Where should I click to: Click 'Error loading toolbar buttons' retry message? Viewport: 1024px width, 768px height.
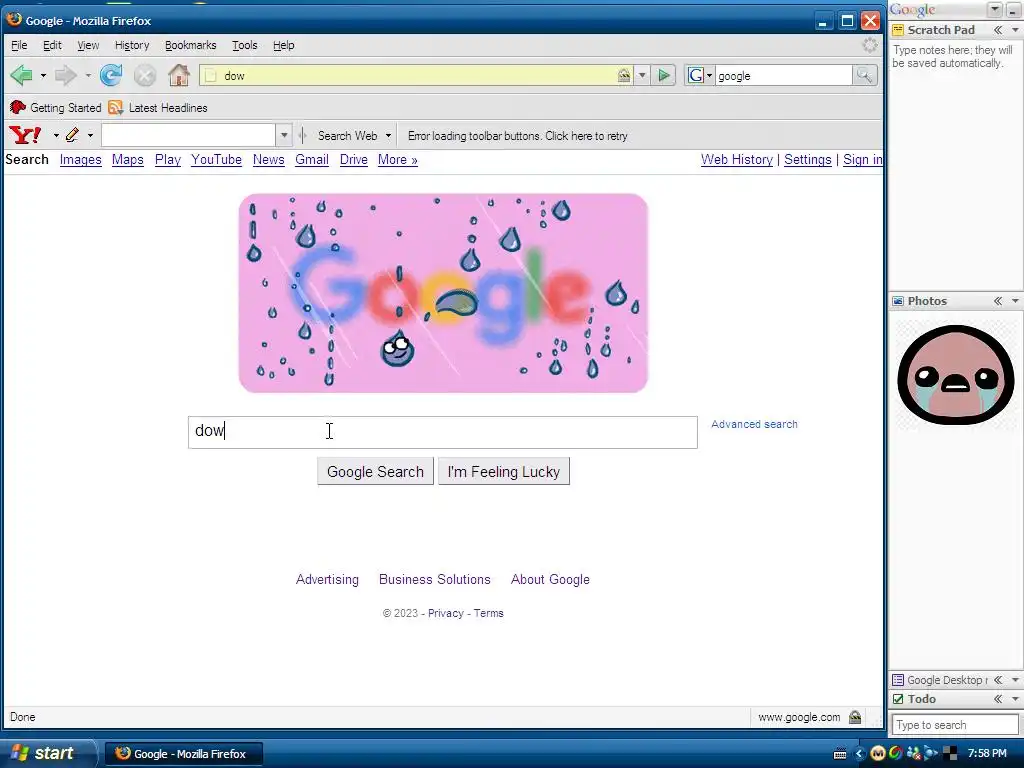pyautogui.click(x=518, y=136)
